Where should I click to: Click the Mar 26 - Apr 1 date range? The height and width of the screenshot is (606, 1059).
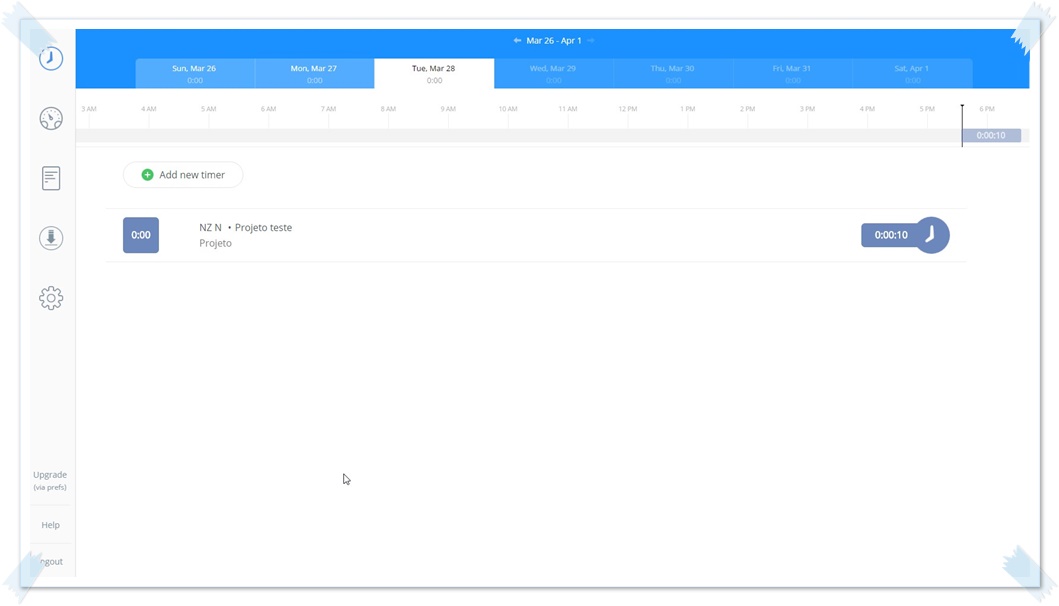(x=554, y=41)
